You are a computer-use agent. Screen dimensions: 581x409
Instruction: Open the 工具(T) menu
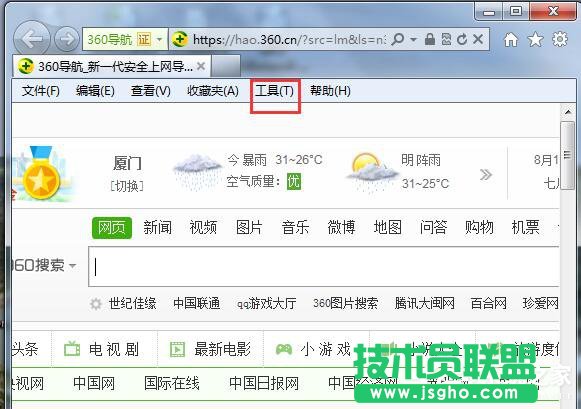point(275,90)
